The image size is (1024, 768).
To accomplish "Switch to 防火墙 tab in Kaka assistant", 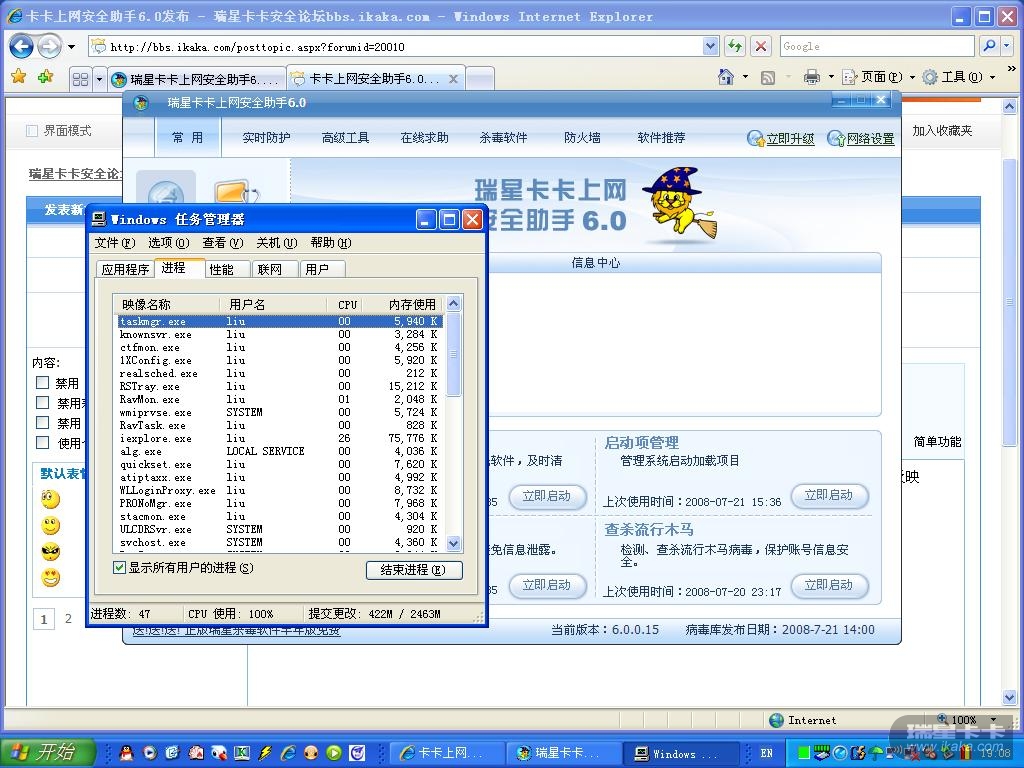I will click(x=582, y=138).
